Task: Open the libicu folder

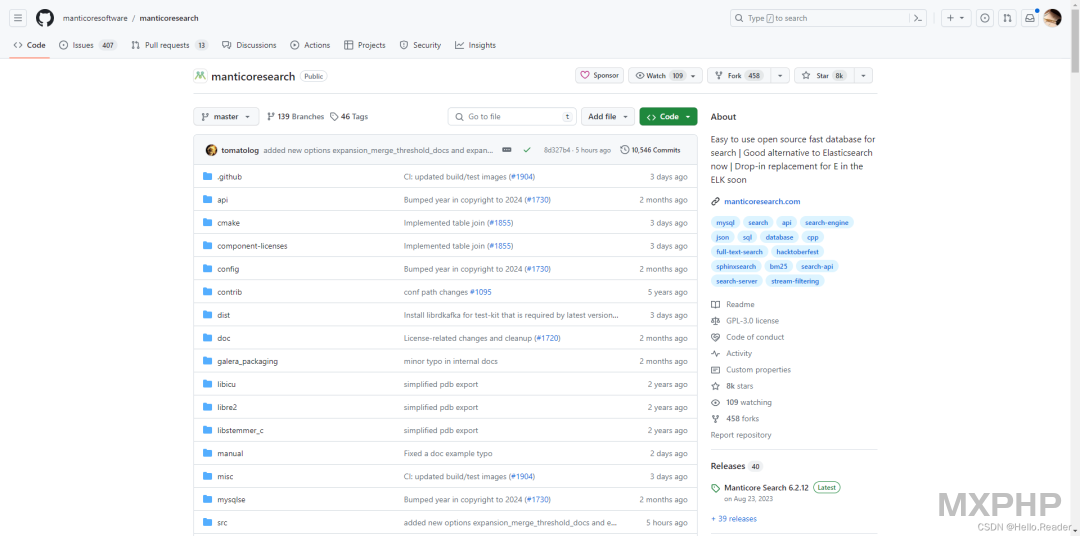Action: 227,384
